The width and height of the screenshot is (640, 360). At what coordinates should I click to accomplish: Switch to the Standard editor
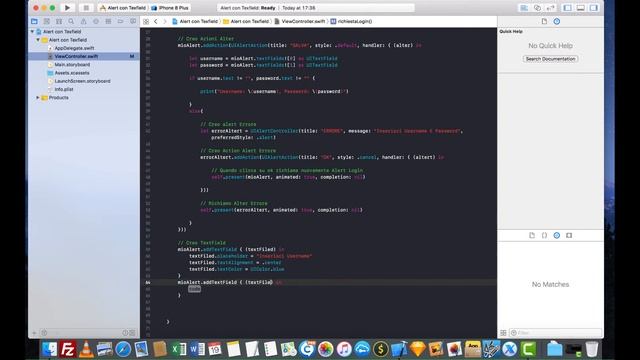point(524,8)
